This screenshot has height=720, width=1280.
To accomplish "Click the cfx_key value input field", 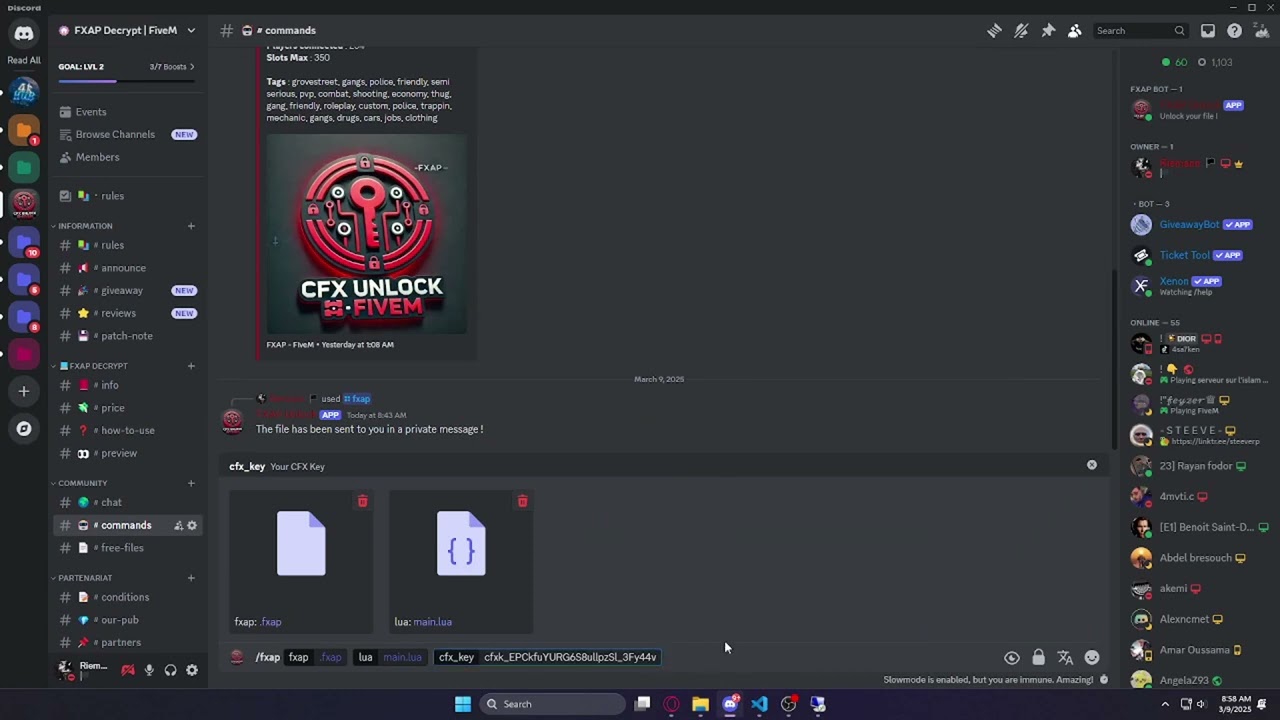I will [x=570, y=657].
